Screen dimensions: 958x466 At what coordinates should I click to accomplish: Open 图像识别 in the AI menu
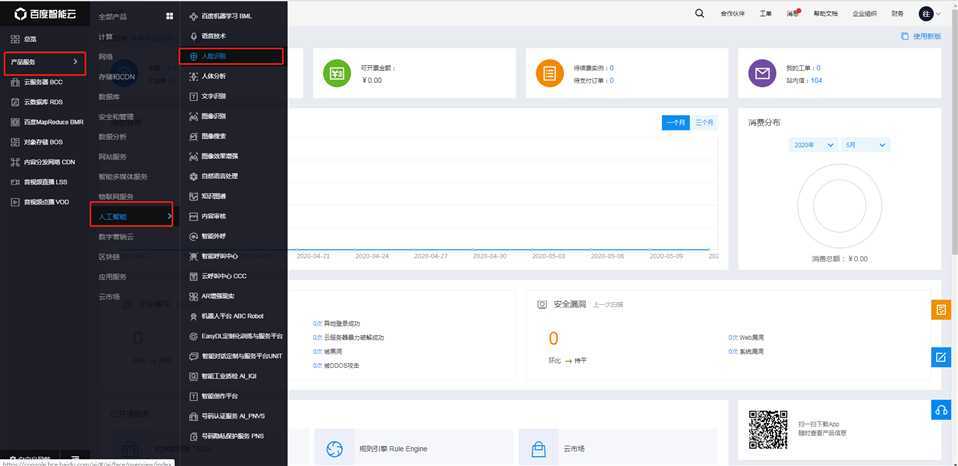pos(208,116)
